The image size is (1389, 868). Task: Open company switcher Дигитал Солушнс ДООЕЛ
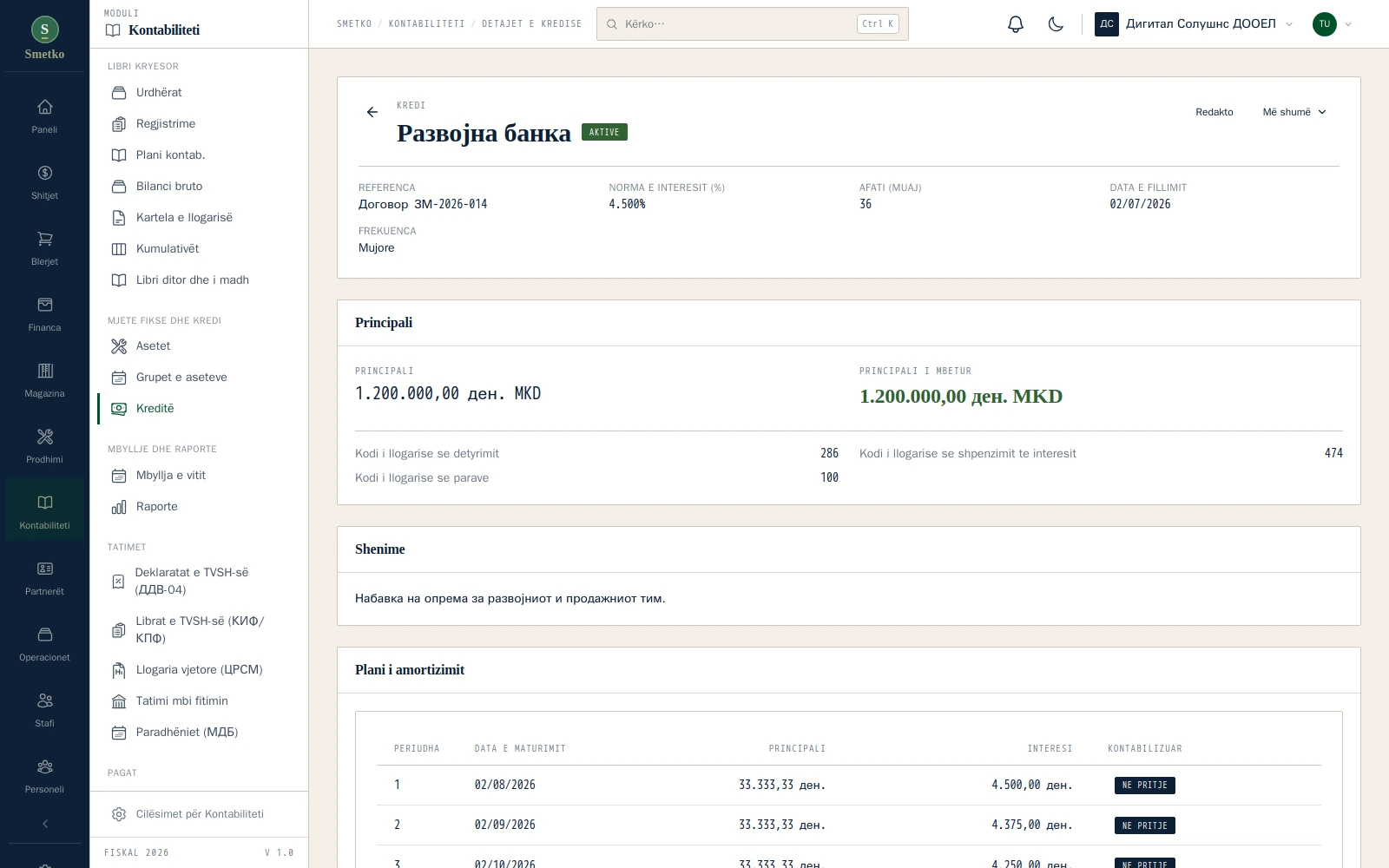click(x=1194, y=24)
